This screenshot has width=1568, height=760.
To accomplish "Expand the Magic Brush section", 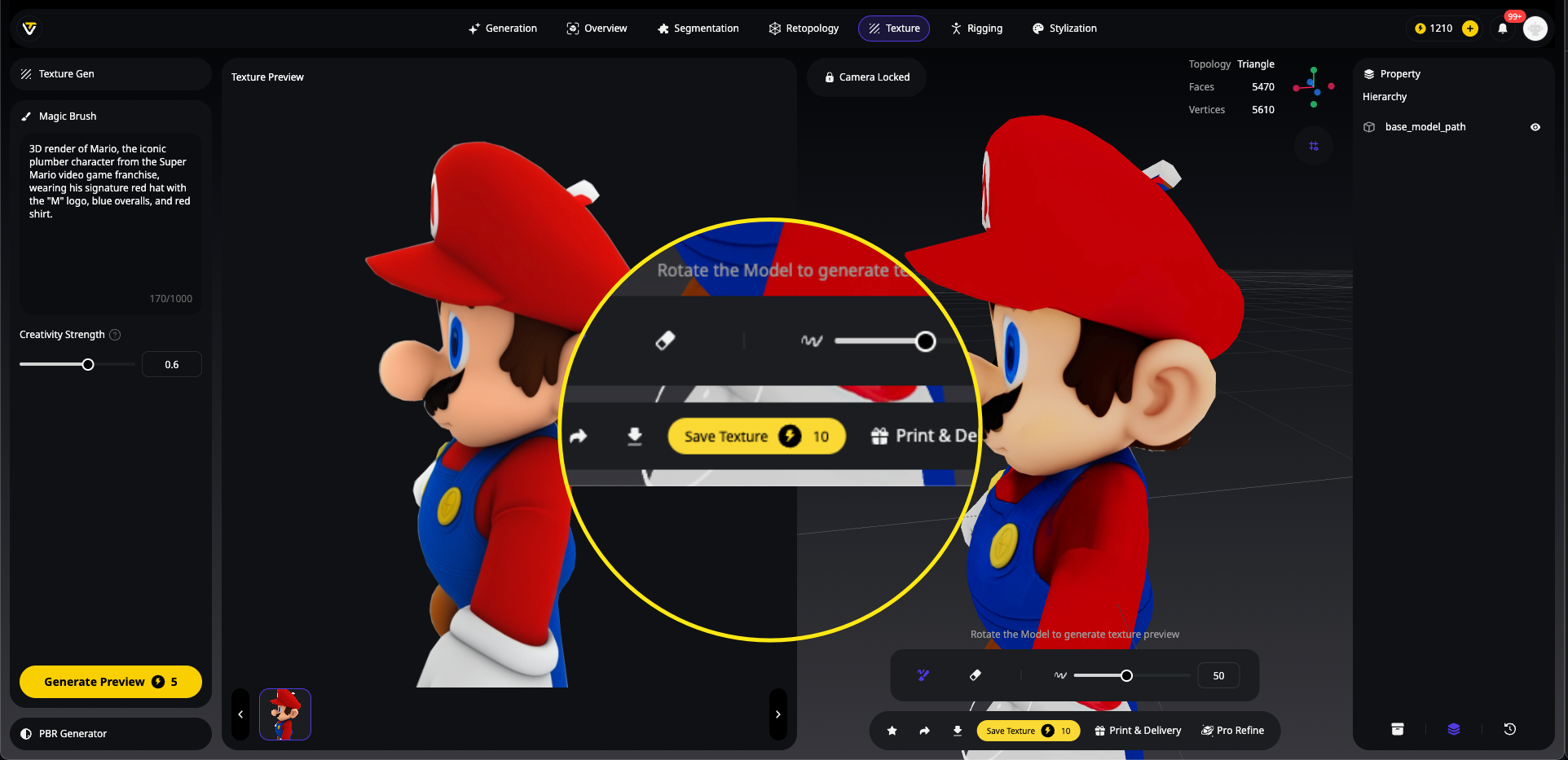I will [x=111, y=116].
